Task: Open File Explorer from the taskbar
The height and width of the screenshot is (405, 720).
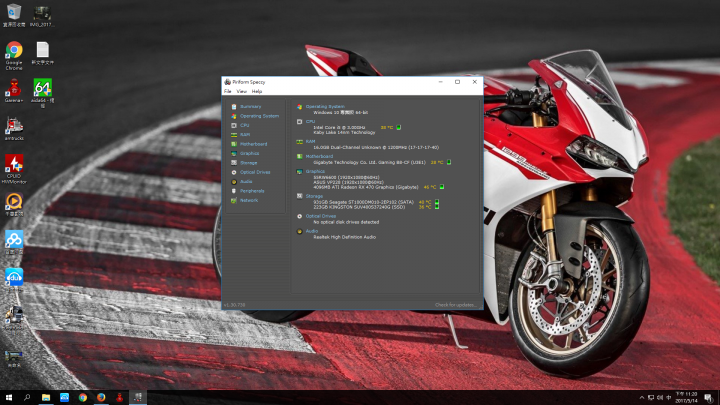Action: coord(46,398)
